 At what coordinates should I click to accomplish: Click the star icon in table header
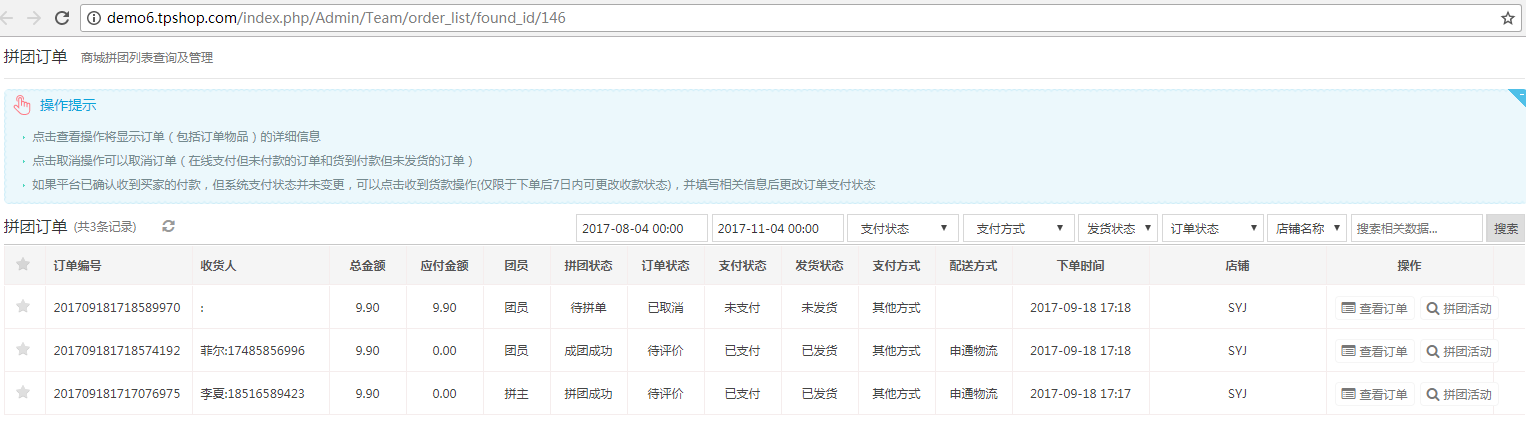[x=23, y=265]
